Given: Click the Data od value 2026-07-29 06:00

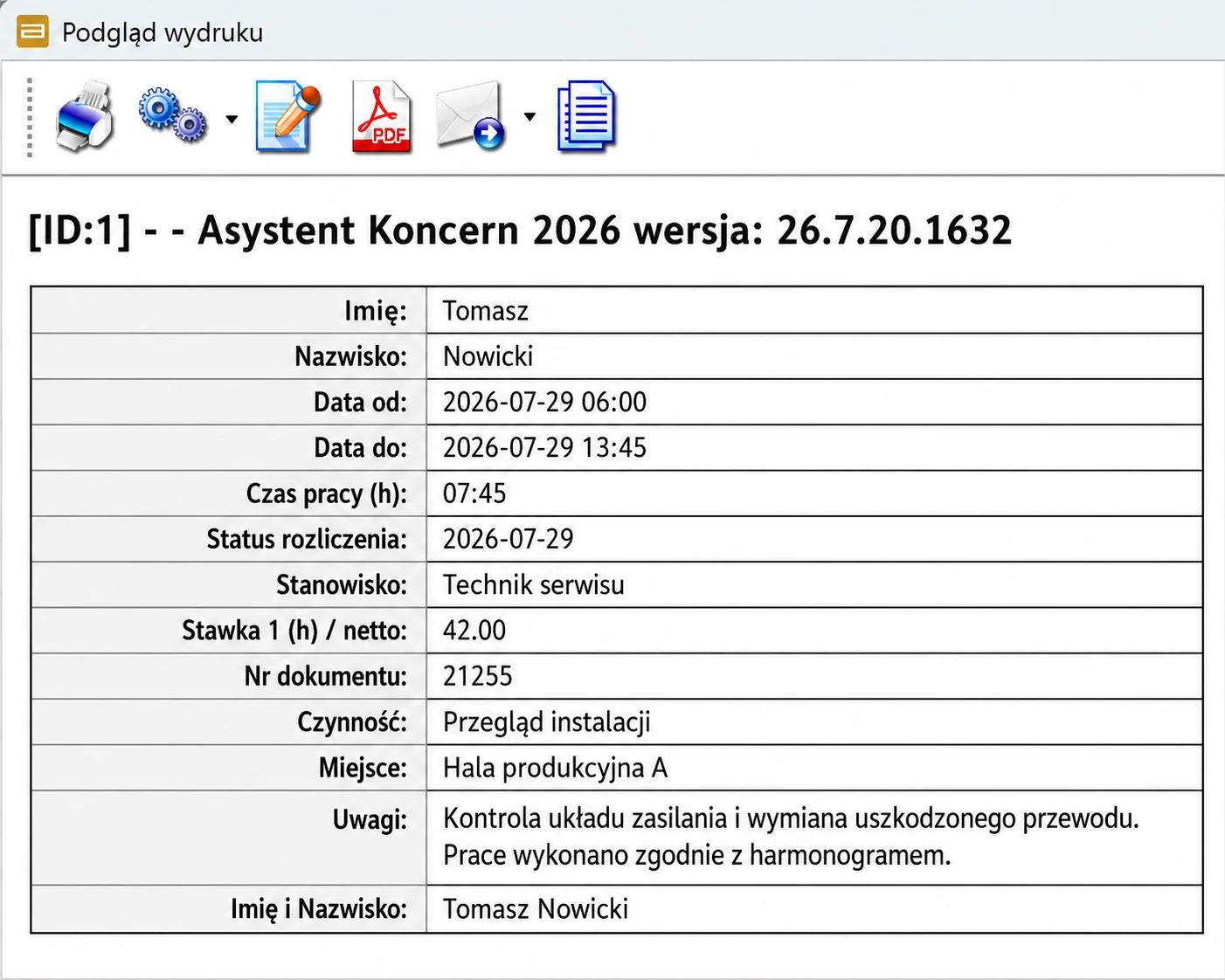Looking at the screenshot, I should coord(545,402).
